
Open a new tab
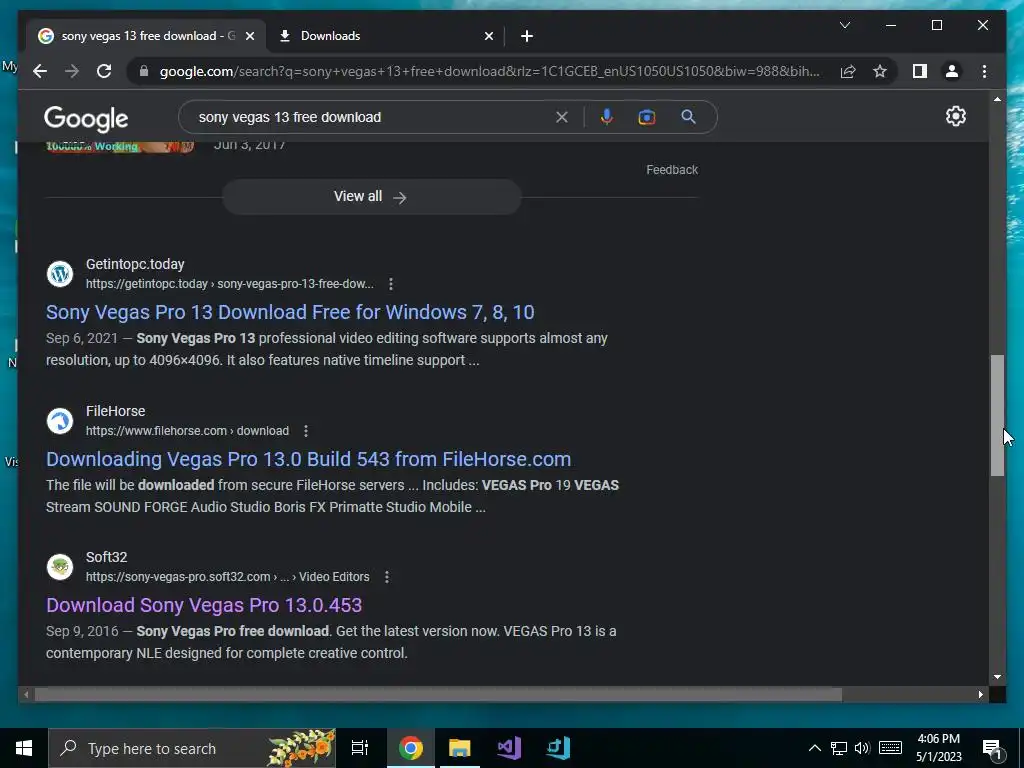pos(527,36)
